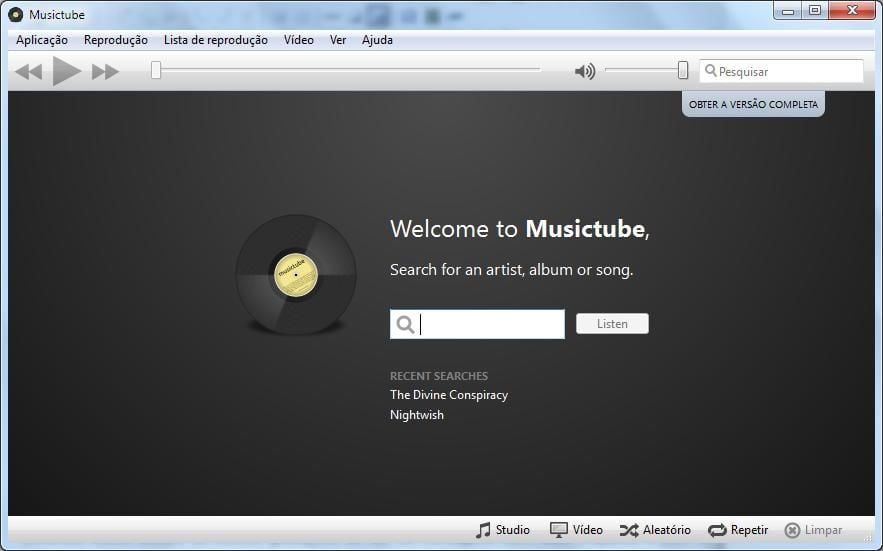
Task: Start playback with the Play button
Action: (67, 71)
